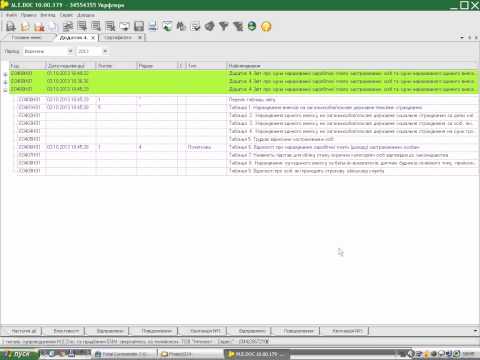Image resolution: width=480 pixels, height=360 pixels.
Task: Click the yellow round toolbar icon
Action: [266, 26]
